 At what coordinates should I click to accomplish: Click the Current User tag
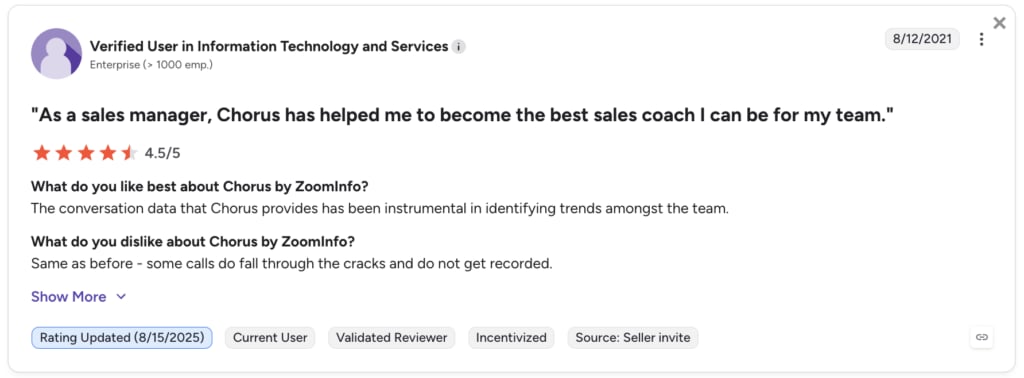tap(270, 338)
